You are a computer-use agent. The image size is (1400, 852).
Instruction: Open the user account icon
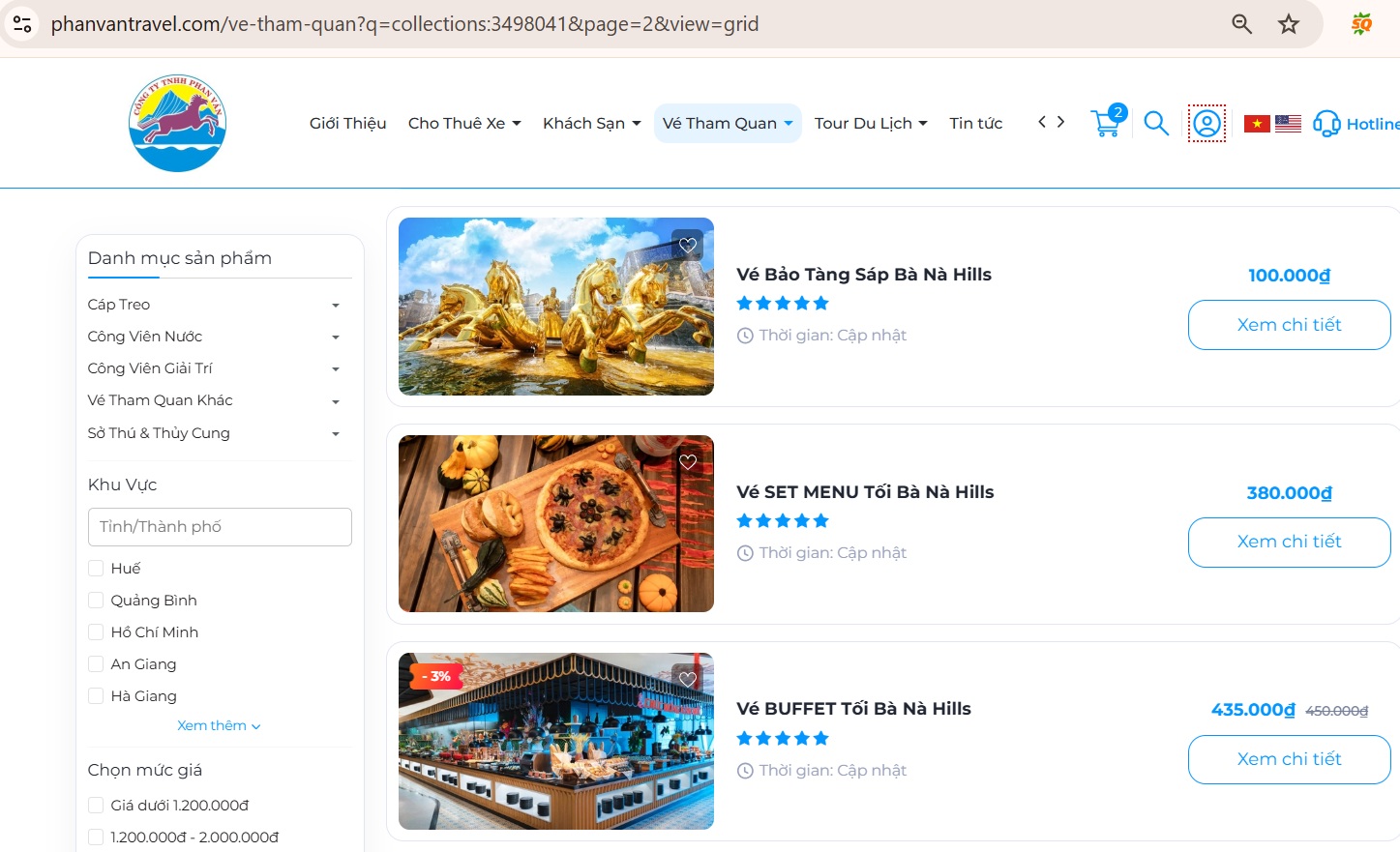click(1206, 123)
